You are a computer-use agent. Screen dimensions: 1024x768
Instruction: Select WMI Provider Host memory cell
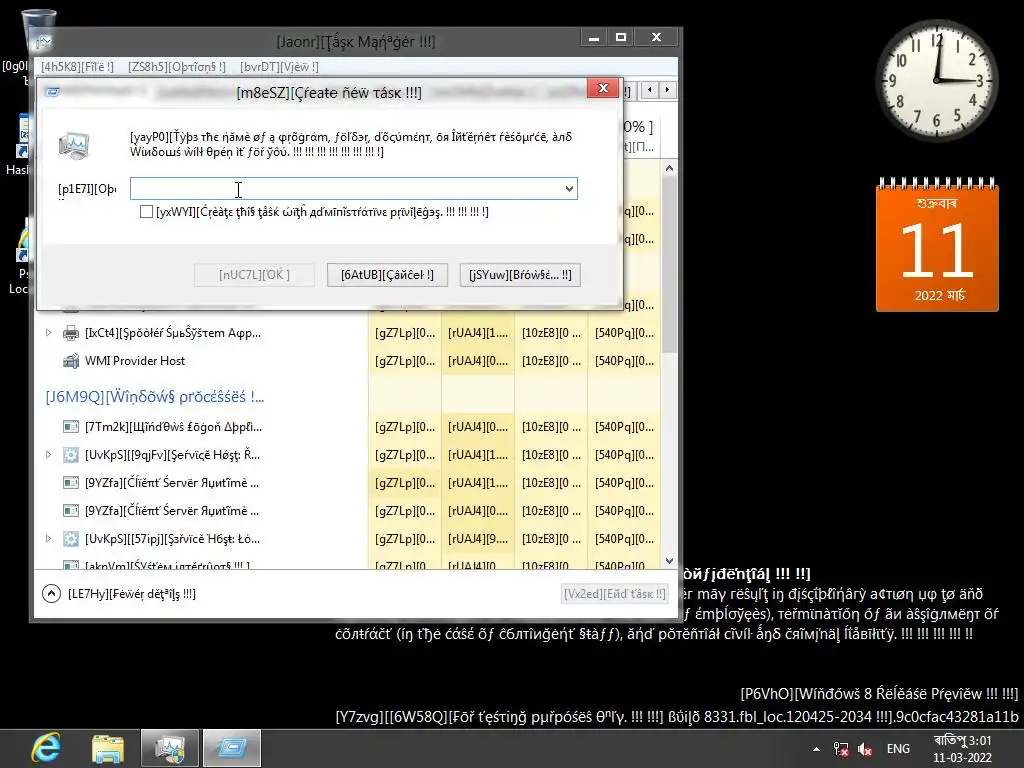[x=478, y=360]
